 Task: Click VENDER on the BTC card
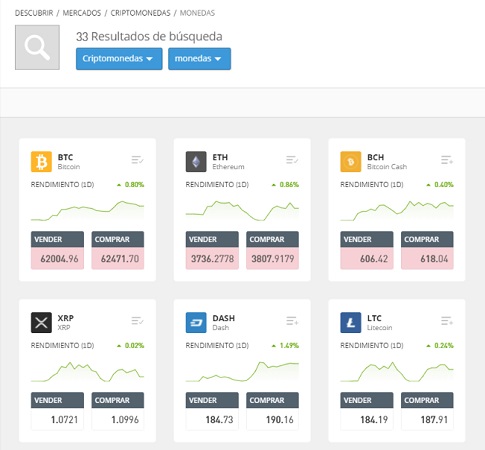57,239
